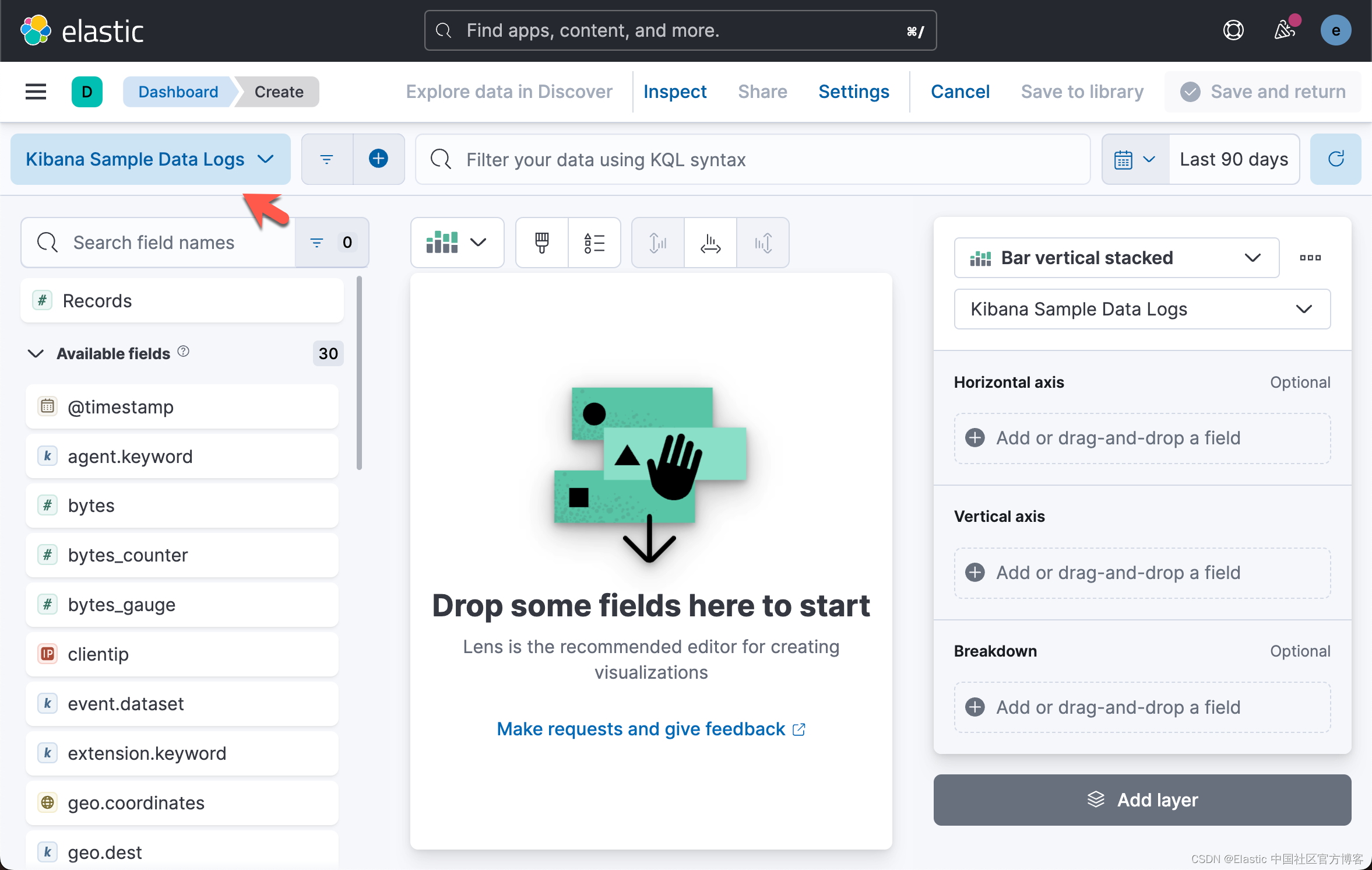Add a field to Breakdown

1142,707
